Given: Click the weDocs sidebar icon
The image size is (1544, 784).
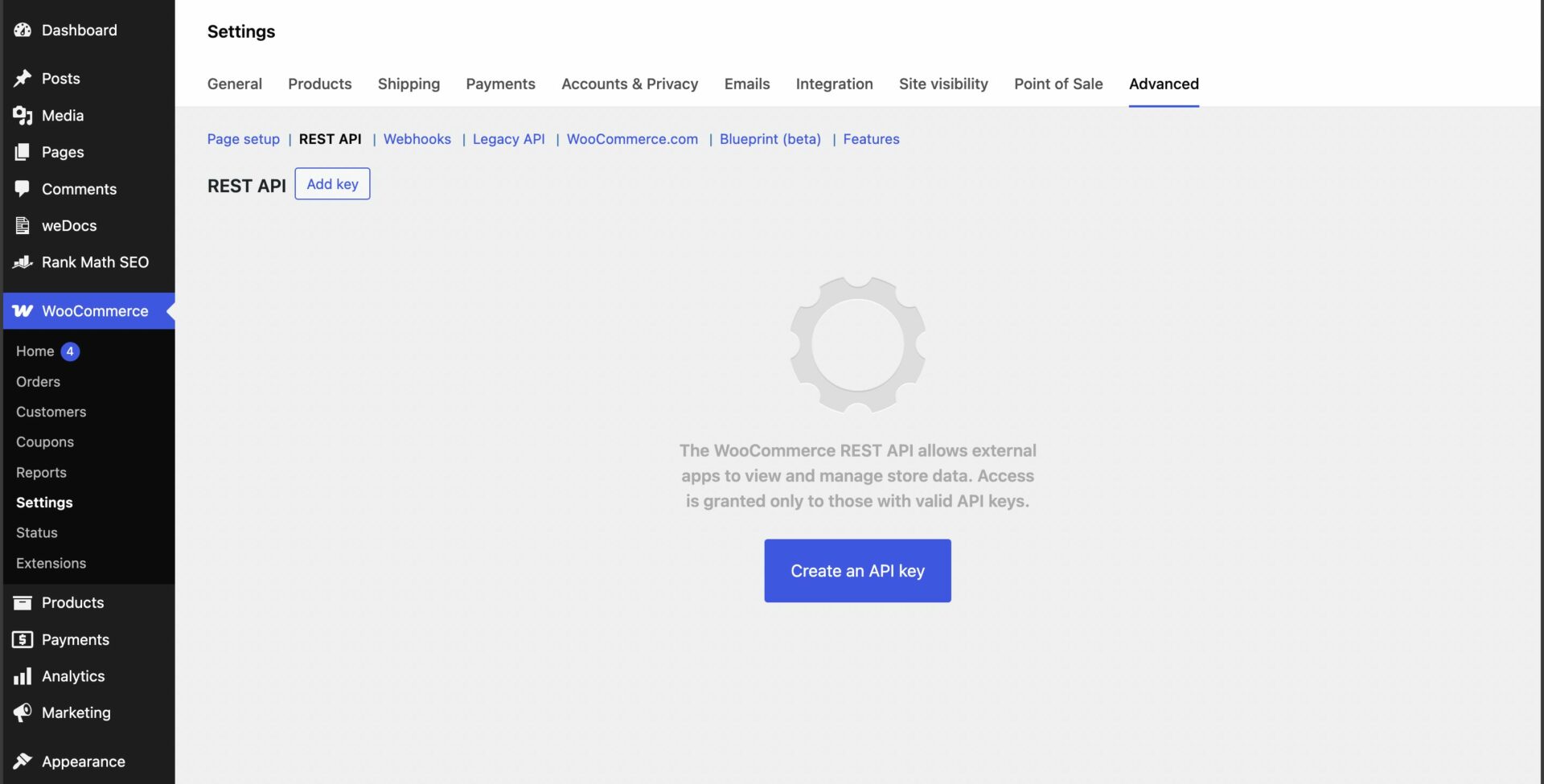Looking at the screenshot, I should (23, 226).
